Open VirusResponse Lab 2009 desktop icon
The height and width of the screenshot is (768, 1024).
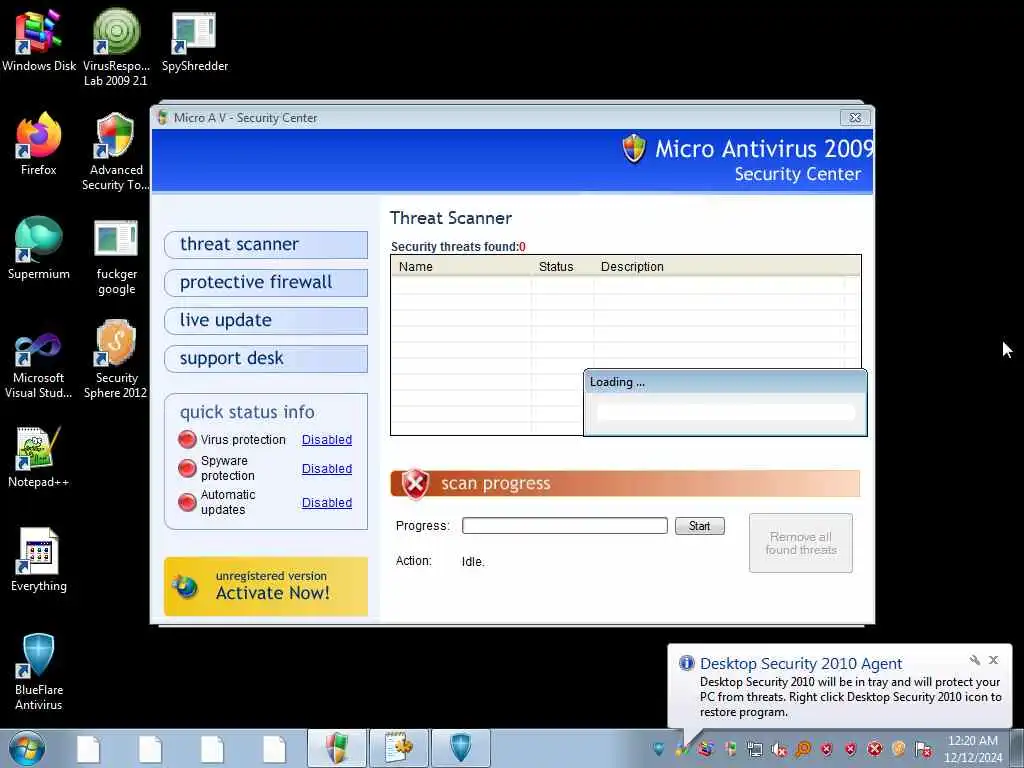coord(116,47)
